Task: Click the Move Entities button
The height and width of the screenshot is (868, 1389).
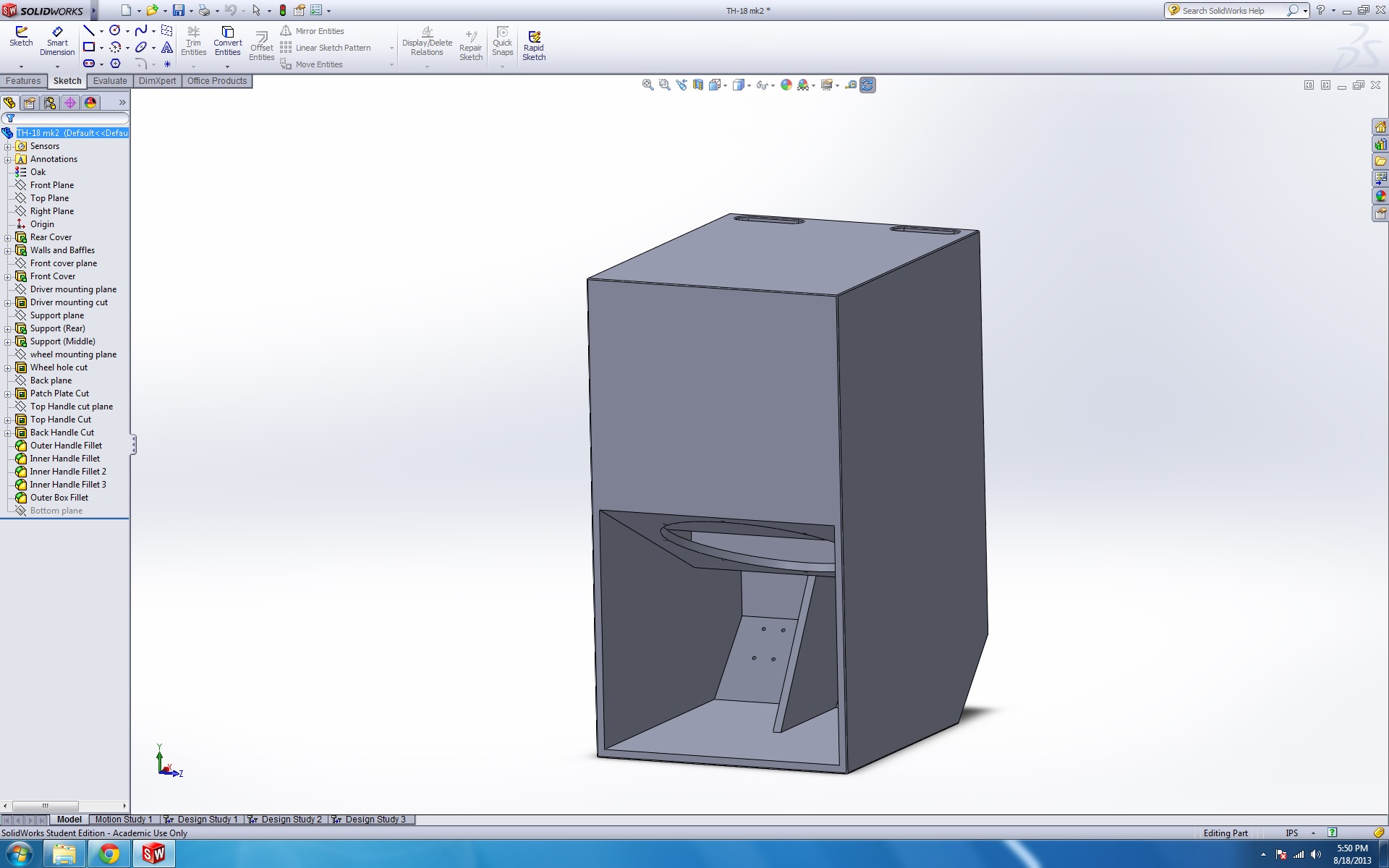Action: 312,64
